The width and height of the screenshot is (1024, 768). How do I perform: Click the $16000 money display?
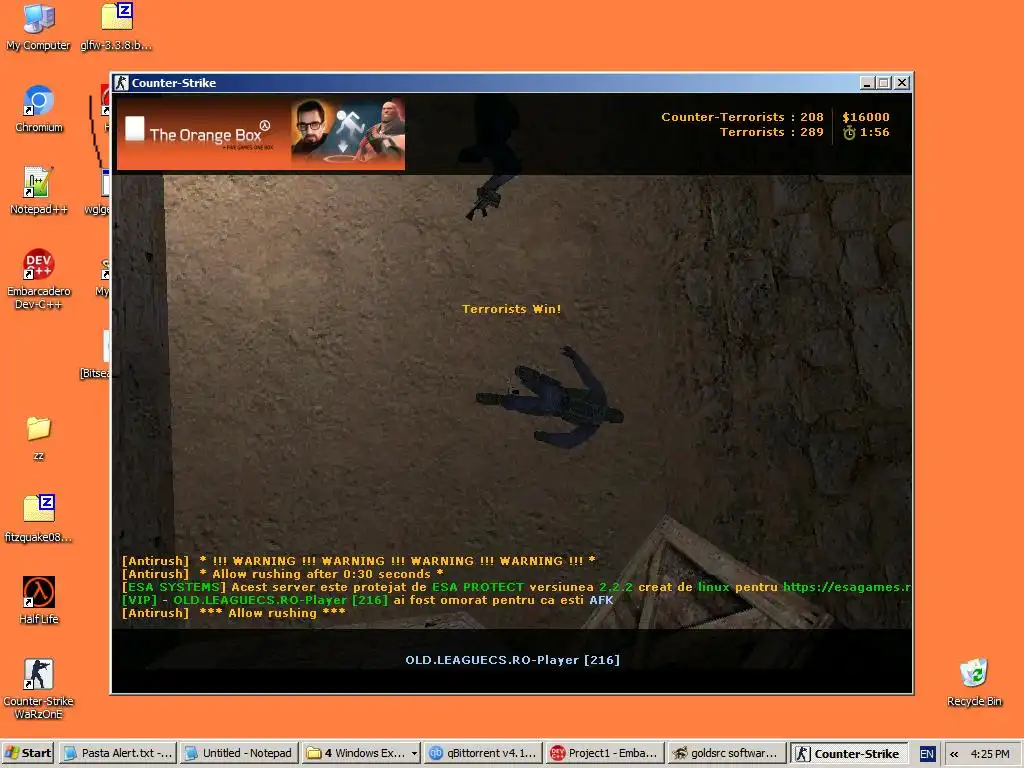pyautogui.click(x=865, y=117)
